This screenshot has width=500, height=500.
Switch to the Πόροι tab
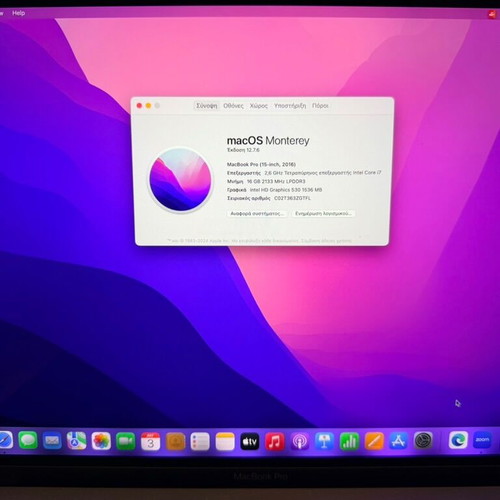point(320,106)
